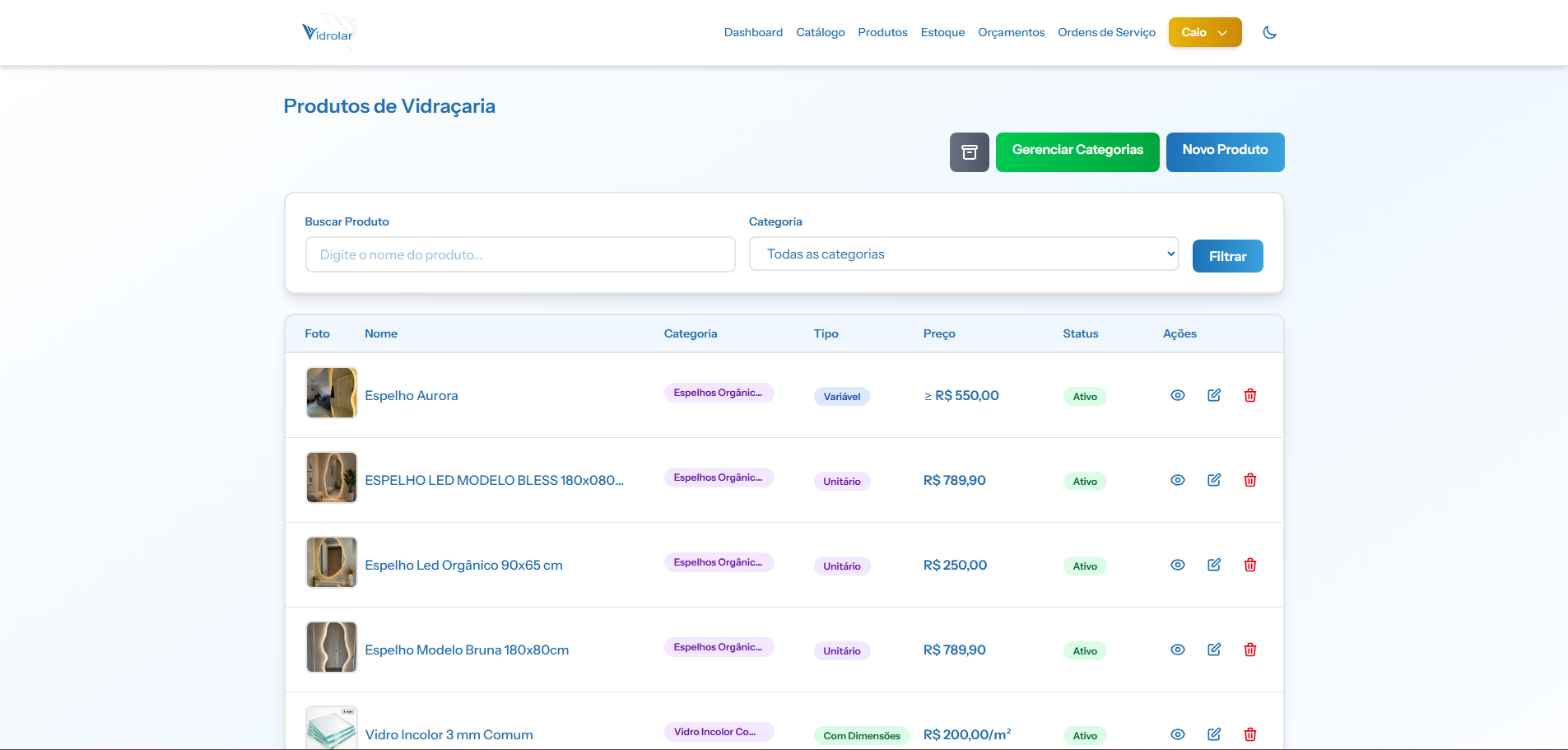
Task: Click price R$ 200,00/m²
Action: pos(967,734)
